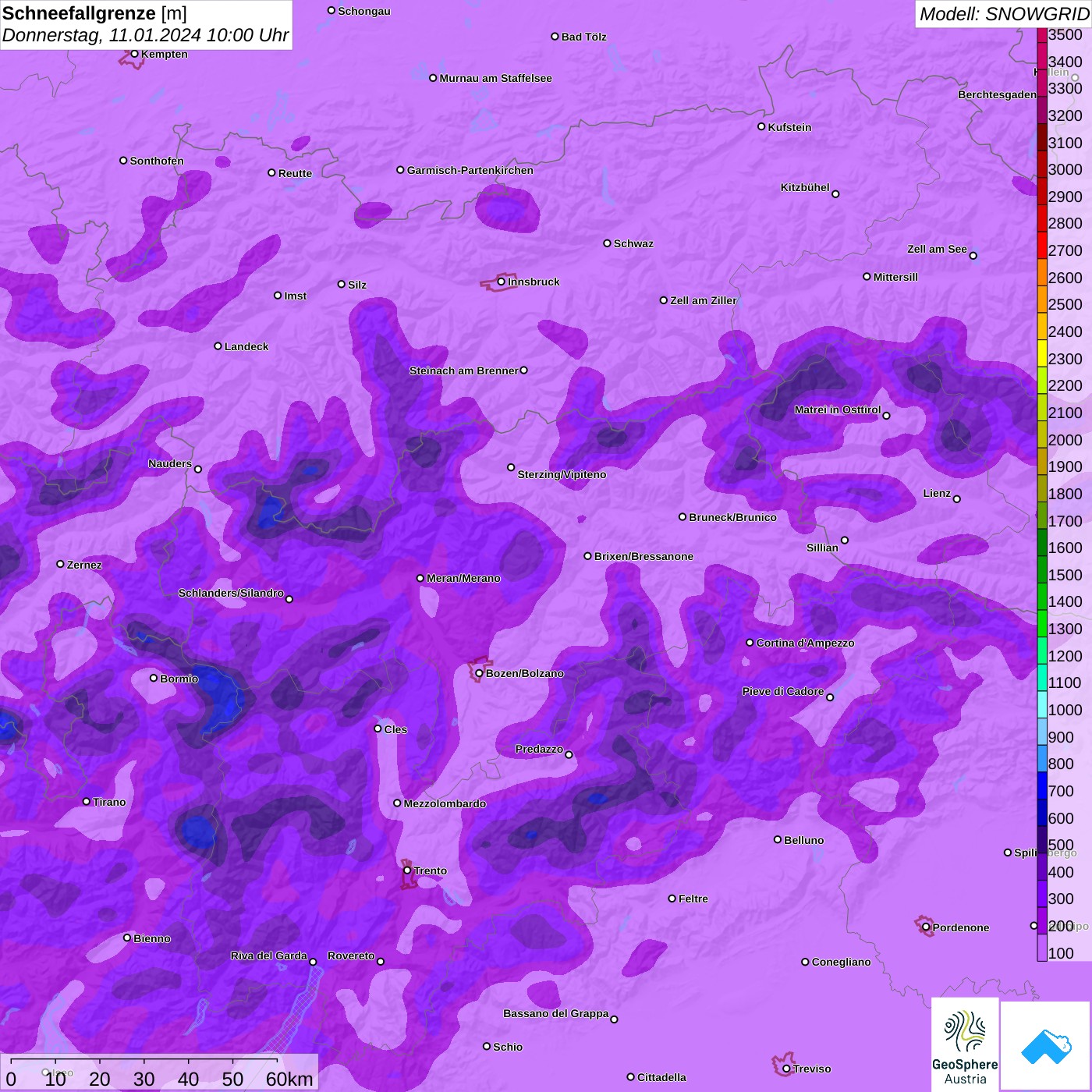This screenshot has height=1092, width=1092.
Task: Click the blue cloud logo icon
Action: pos(1046,1046)
